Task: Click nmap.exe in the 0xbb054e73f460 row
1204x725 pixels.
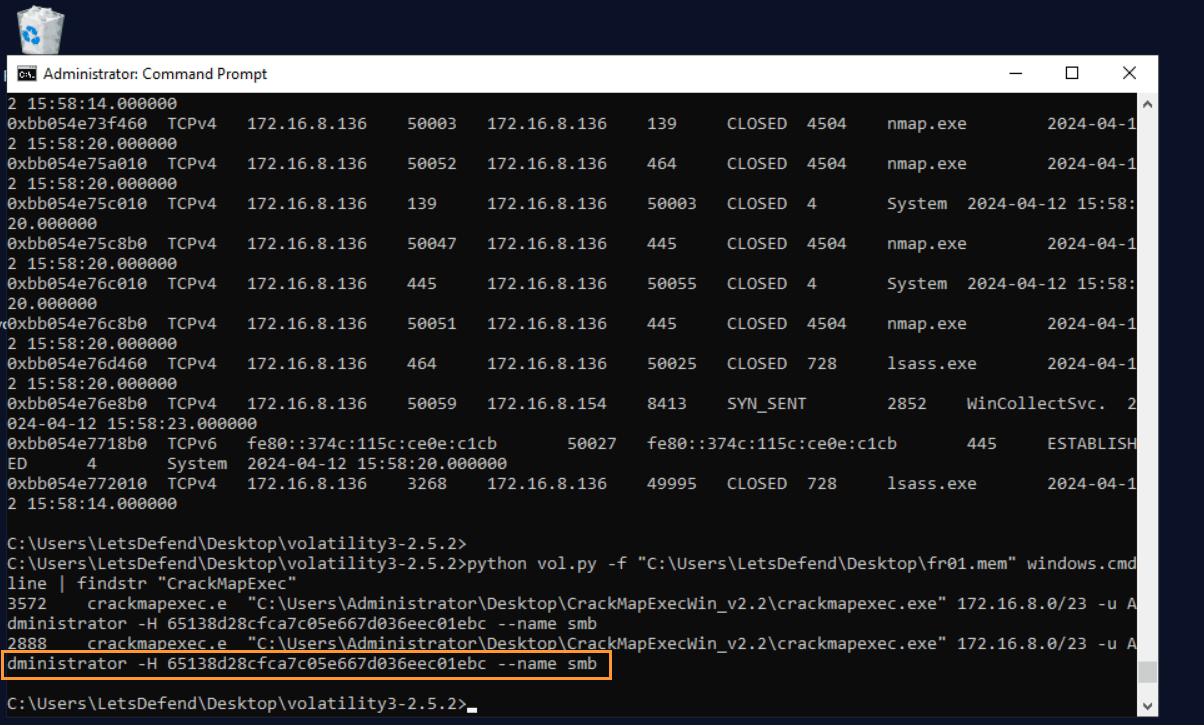Action: (x=927, y=124)
